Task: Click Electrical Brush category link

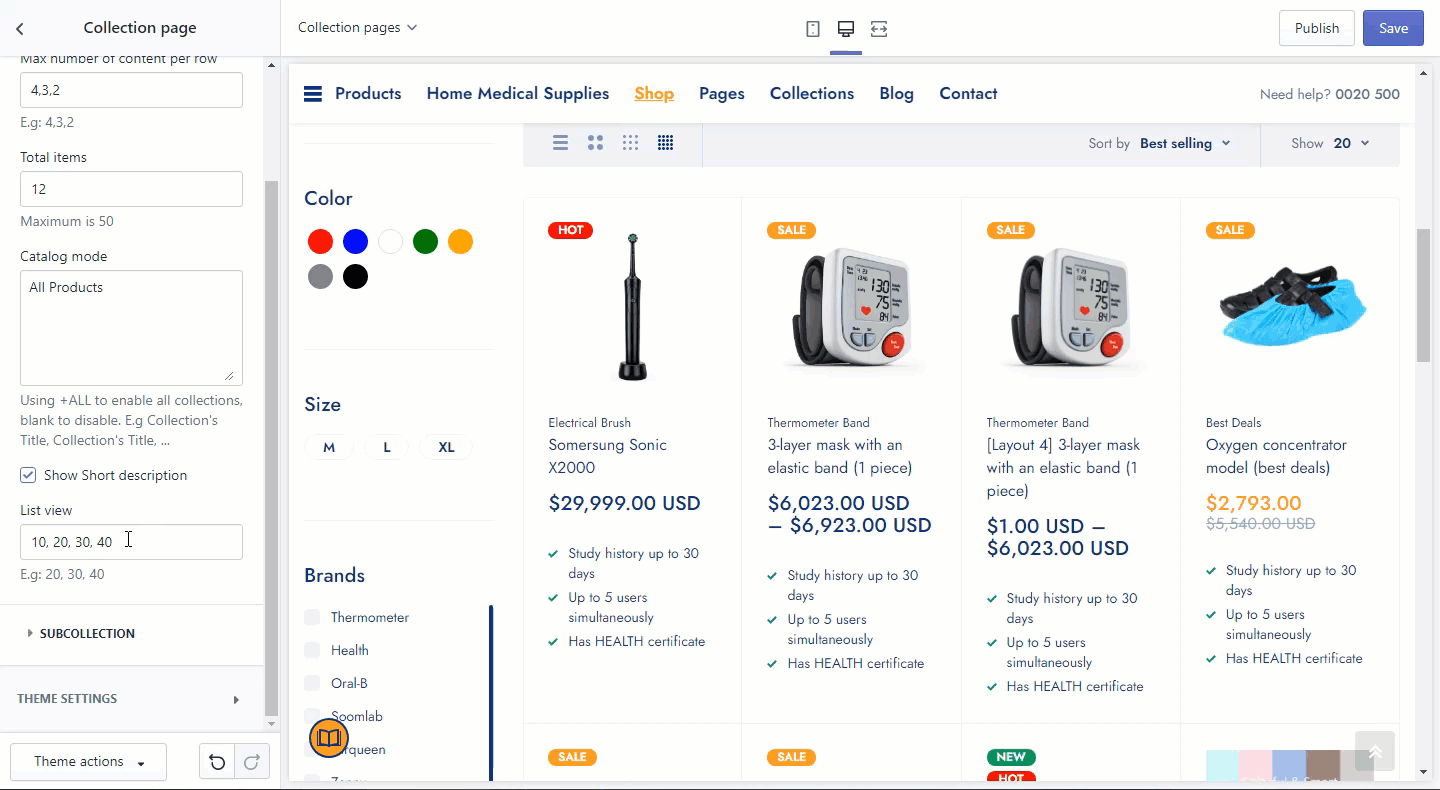Action: point(589,423)
